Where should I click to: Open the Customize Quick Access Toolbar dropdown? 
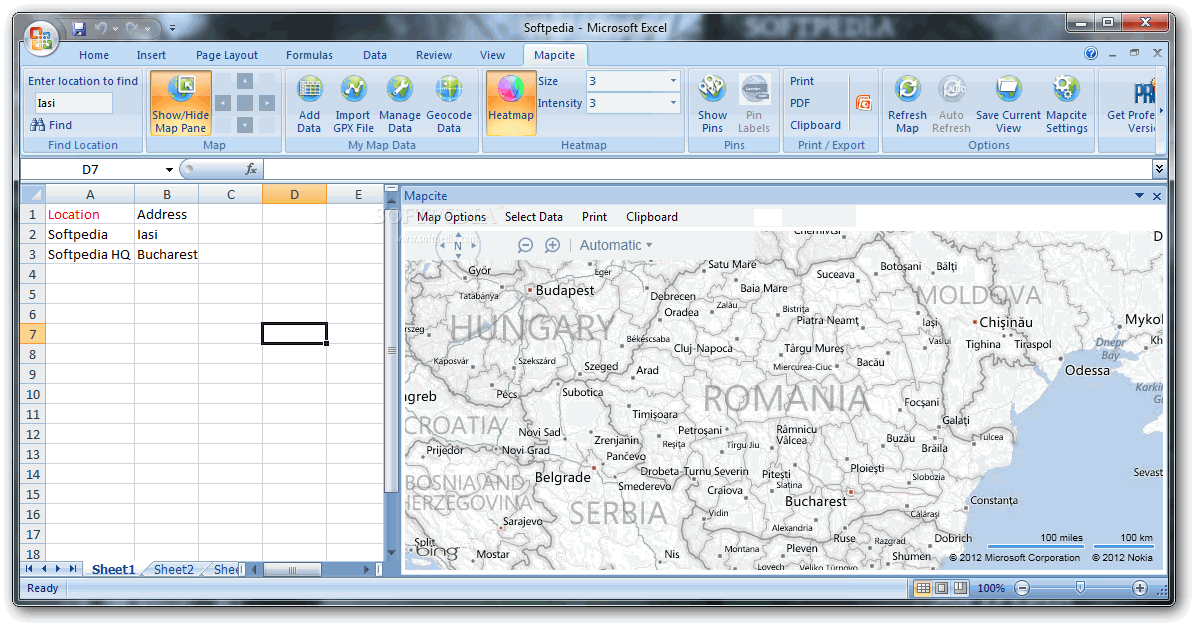point(172,29)
